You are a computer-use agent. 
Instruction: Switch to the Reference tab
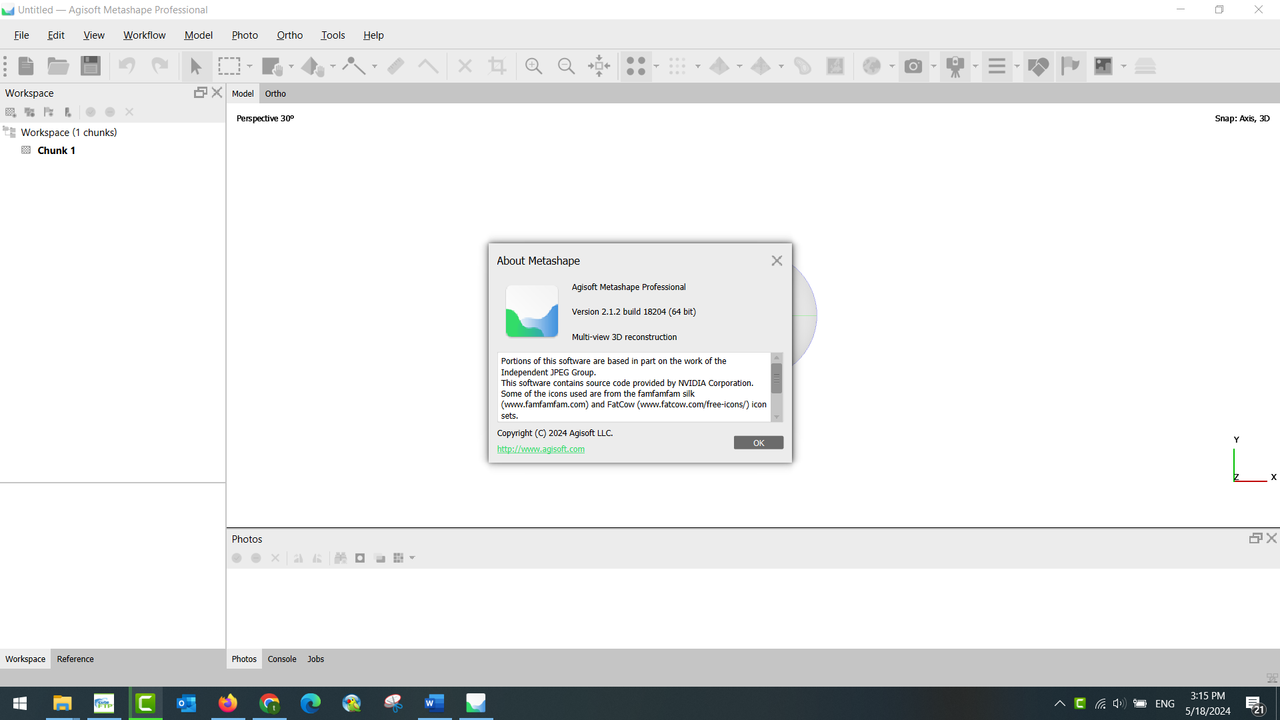(x=75, y=659)
